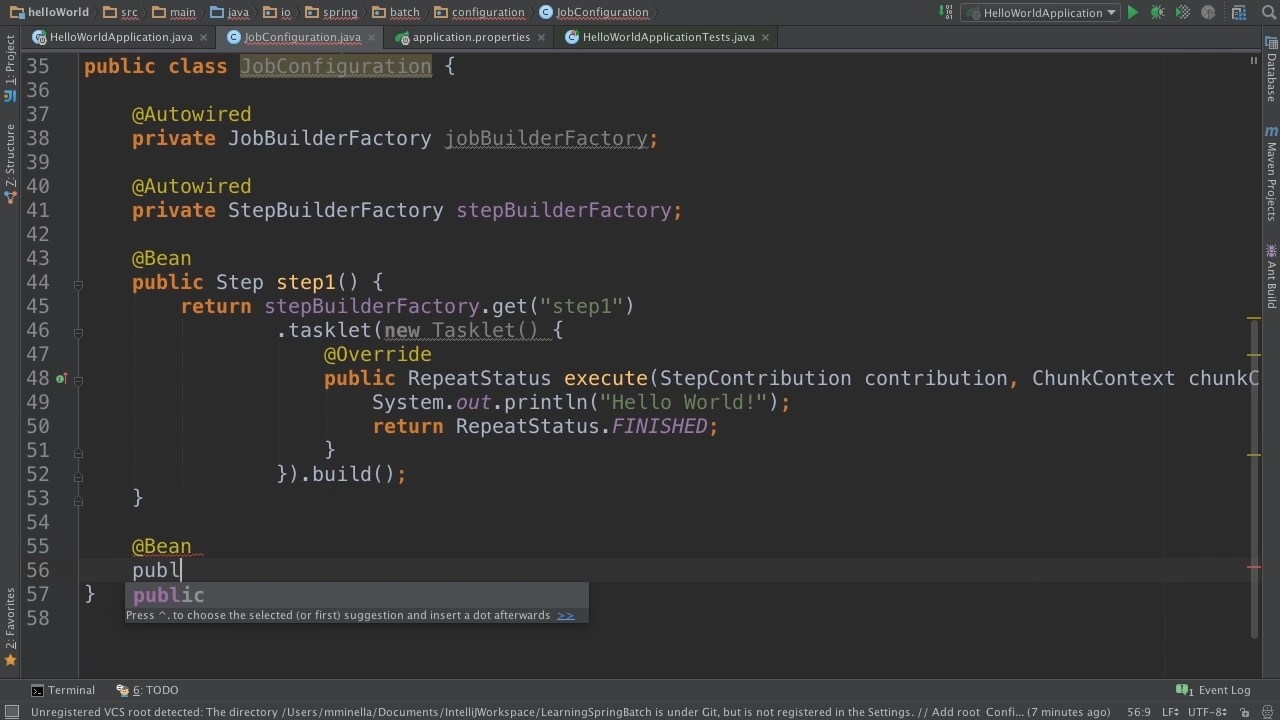
Task: Open Search Everywhere magnifier icon
Action: [1267, 12]
